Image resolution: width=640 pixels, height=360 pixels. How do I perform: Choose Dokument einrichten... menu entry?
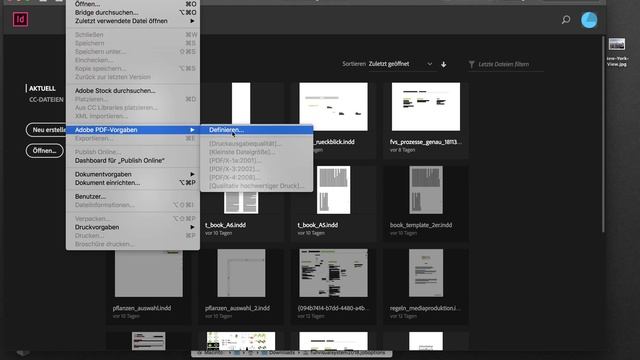coord(133,183)
